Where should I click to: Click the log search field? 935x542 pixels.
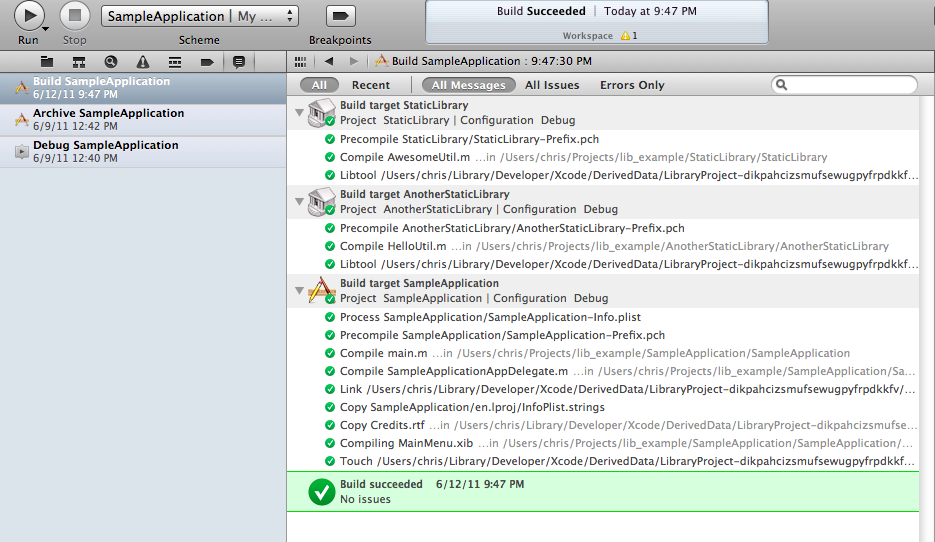[844, 85]
